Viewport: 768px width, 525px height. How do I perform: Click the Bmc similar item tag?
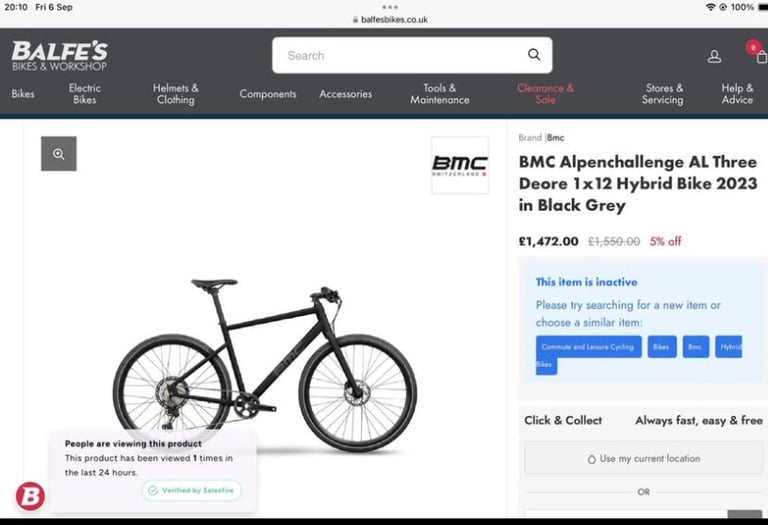(696, 347)
